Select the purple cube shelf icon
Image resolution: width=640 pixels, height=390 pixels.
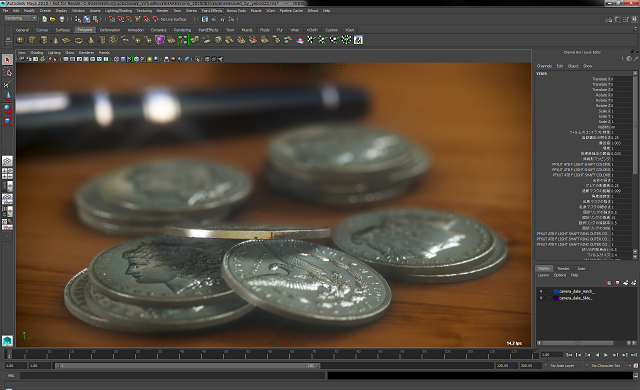click(x=160, y=40)
